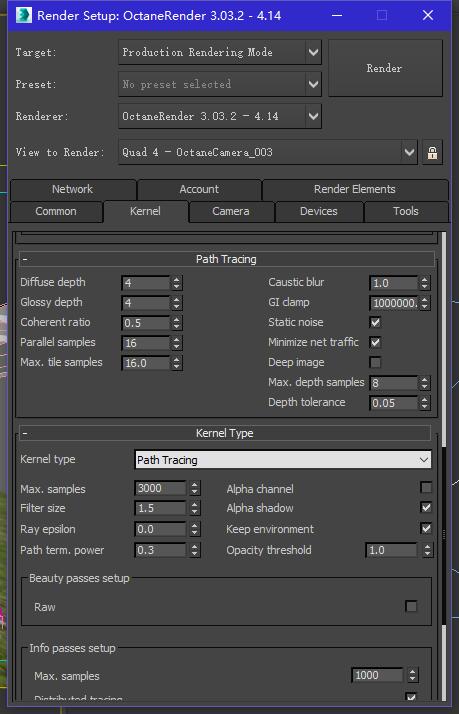Click the Max. depth samples field
The height and width of the screenshot is (714, 459).
[394, 383]
